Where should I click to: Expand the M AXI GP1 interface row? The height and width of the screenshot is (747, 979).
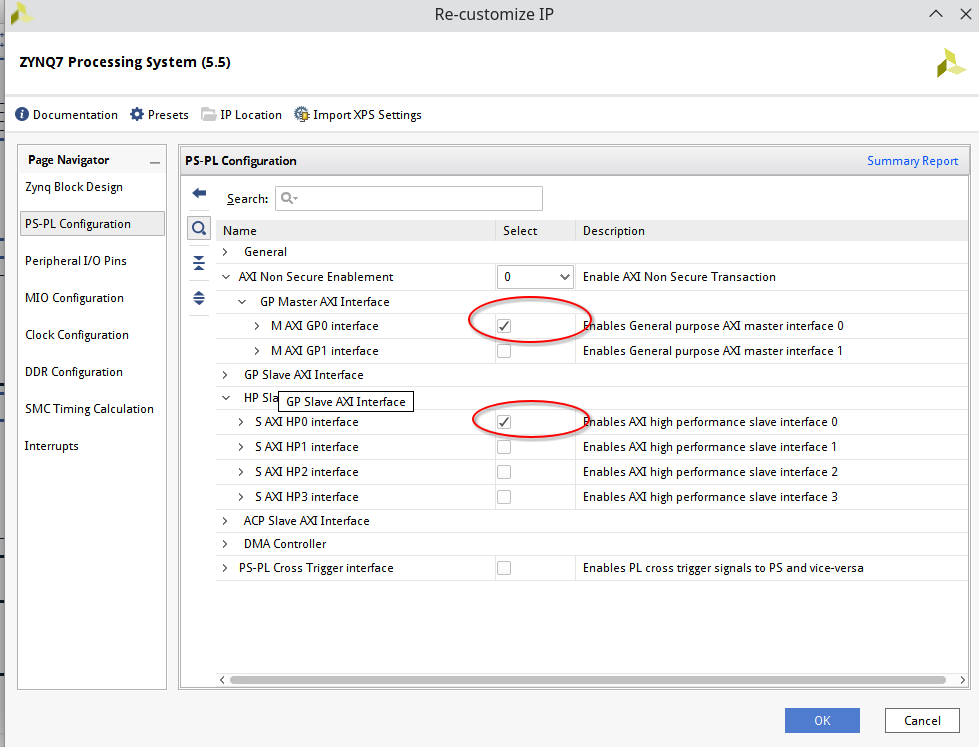coord(257,351)
